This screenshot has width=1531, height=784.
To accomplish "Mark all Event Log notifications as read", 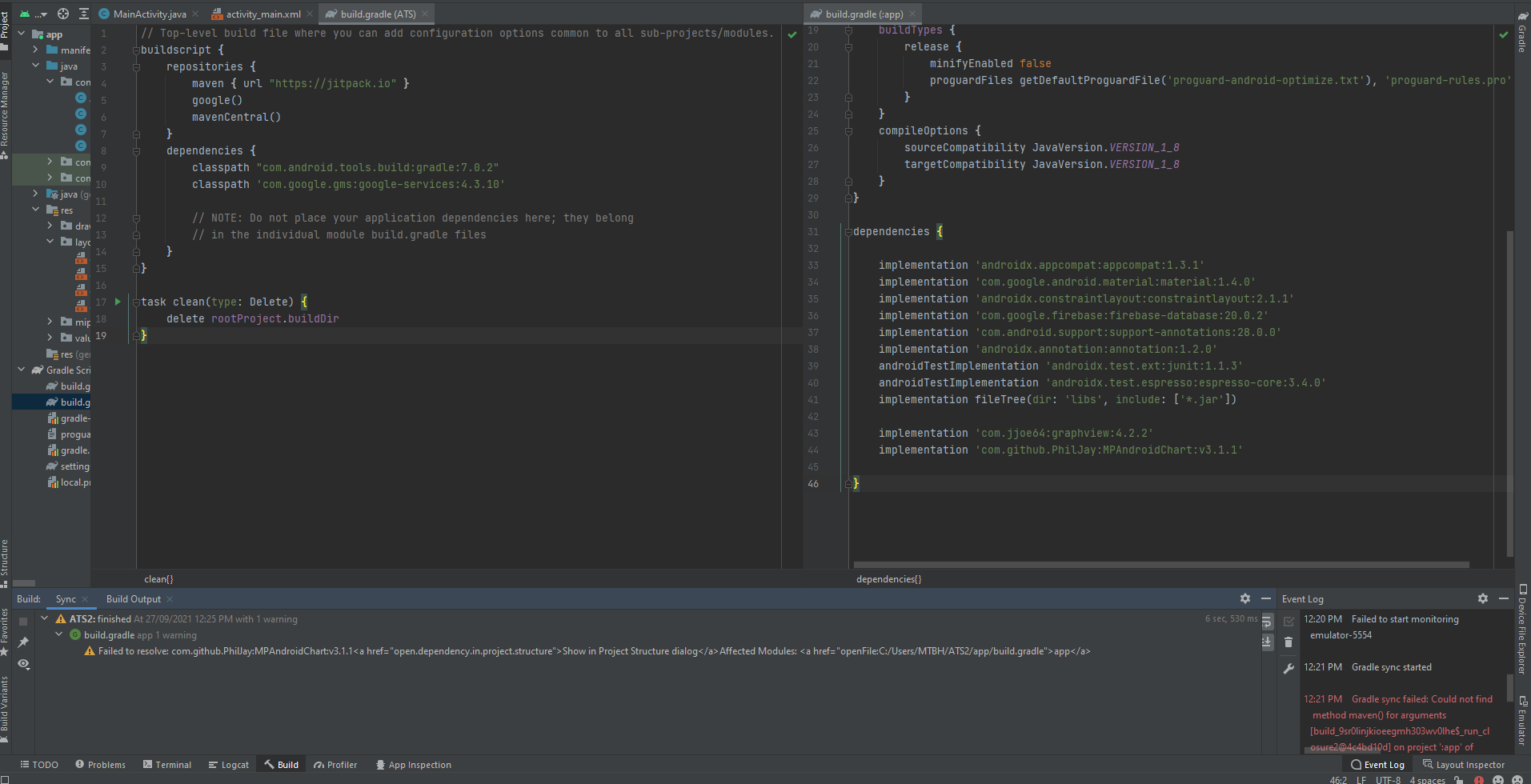I will [x=1289, y=622].
